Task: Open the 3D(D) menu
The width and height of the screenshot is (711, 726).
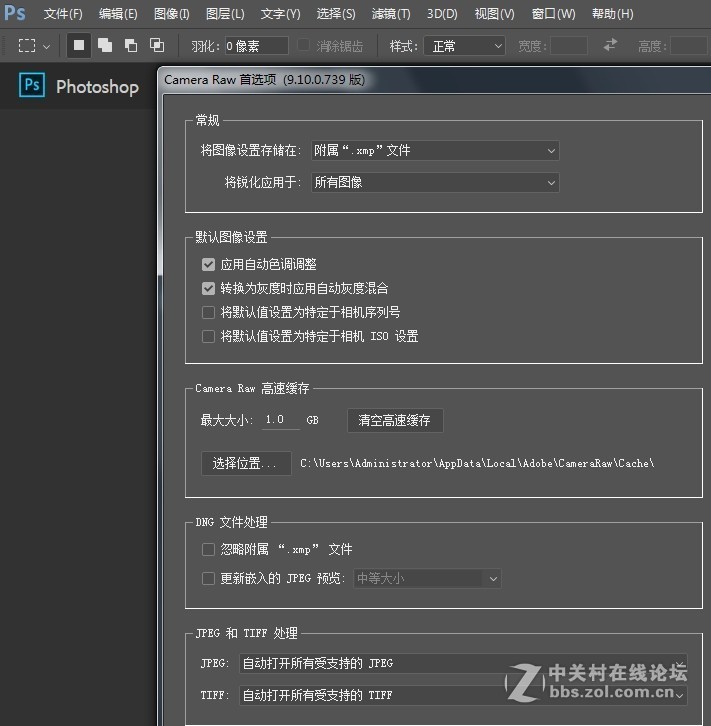Action: click(442, 14)
